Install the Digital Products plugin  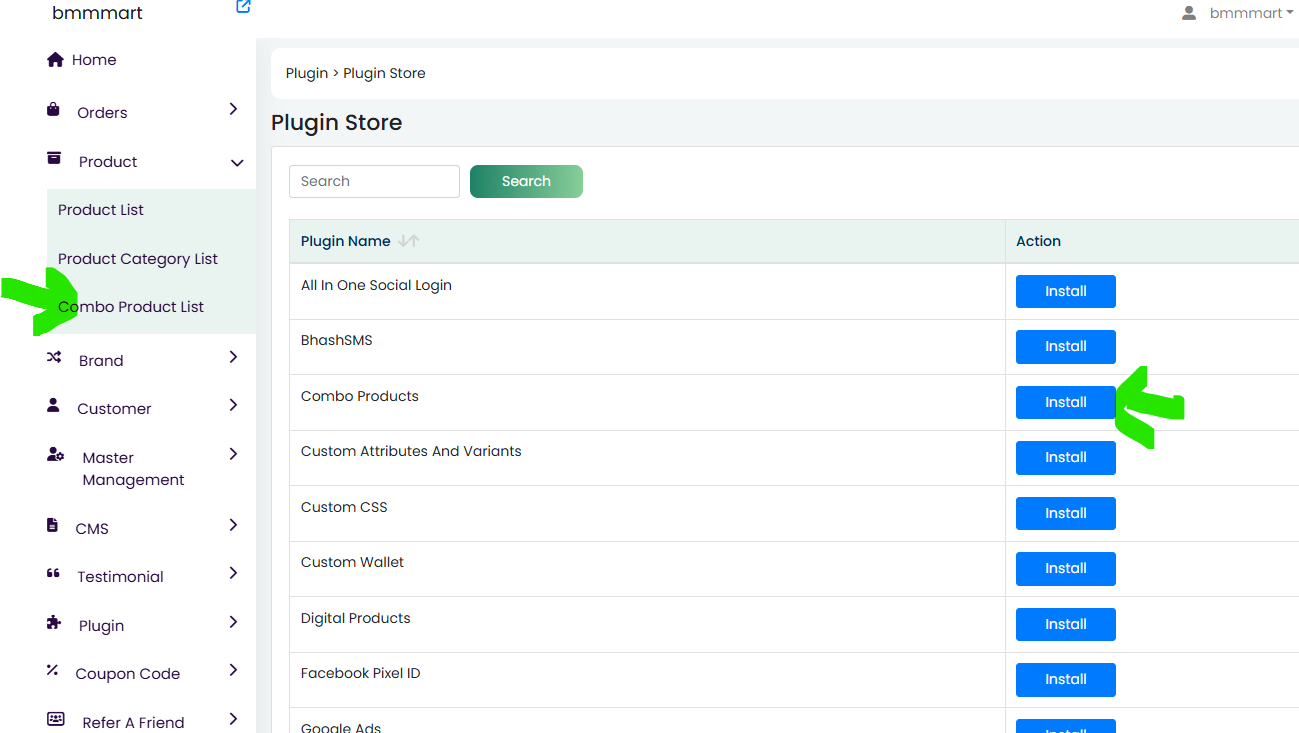point(1066,624)
